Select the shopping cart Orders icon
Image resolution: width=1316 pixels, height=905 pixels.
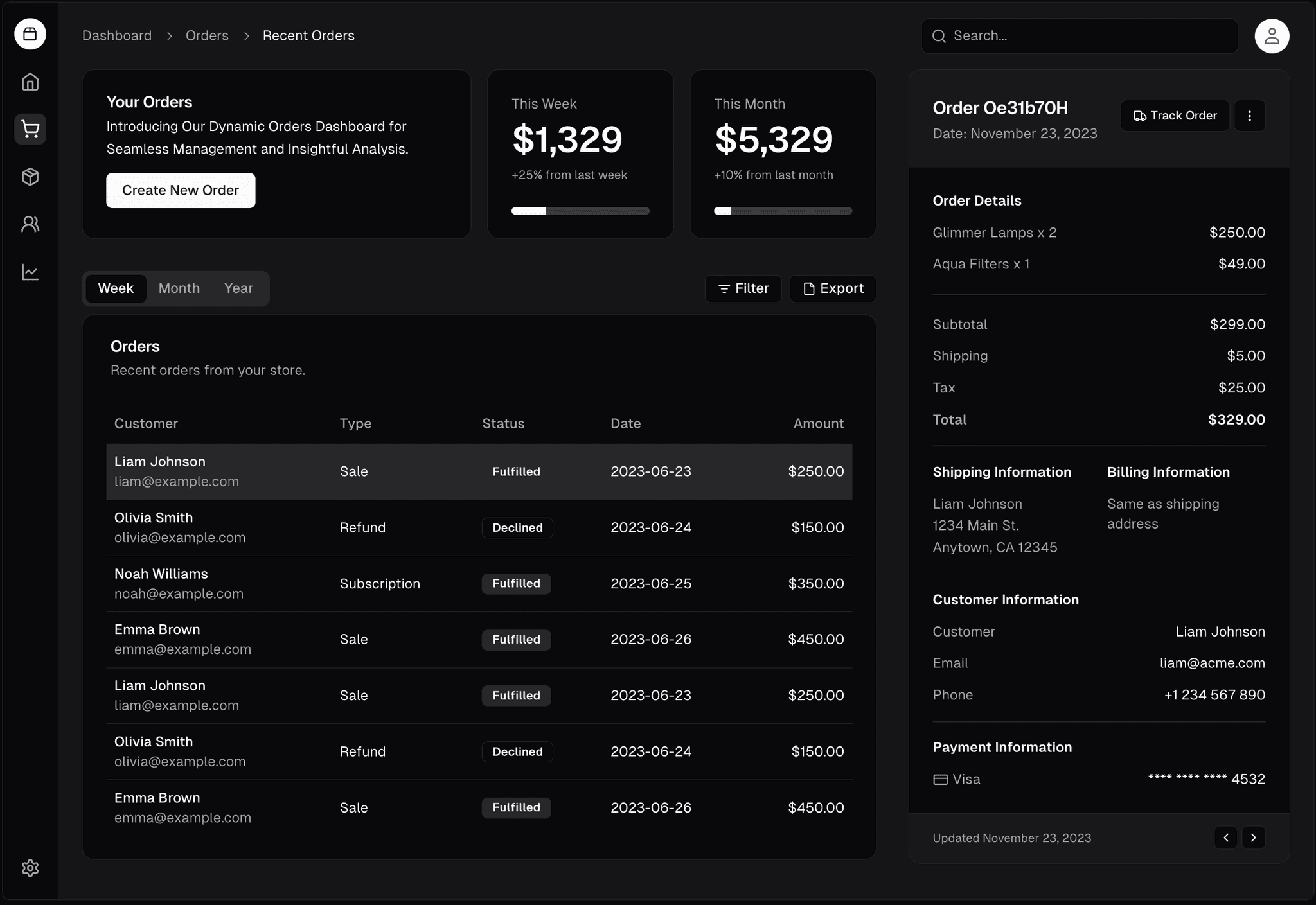click(x=30, y=129)
